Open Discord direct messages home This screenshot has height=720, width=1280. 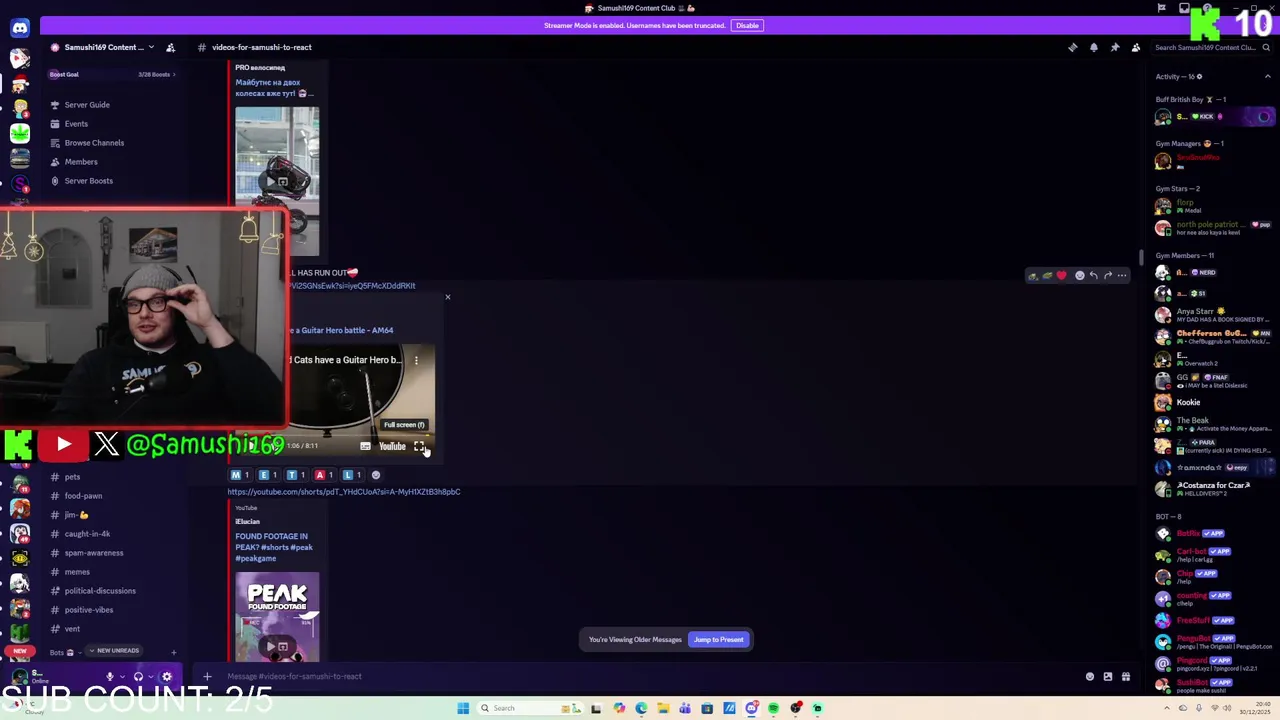point(19,28)
